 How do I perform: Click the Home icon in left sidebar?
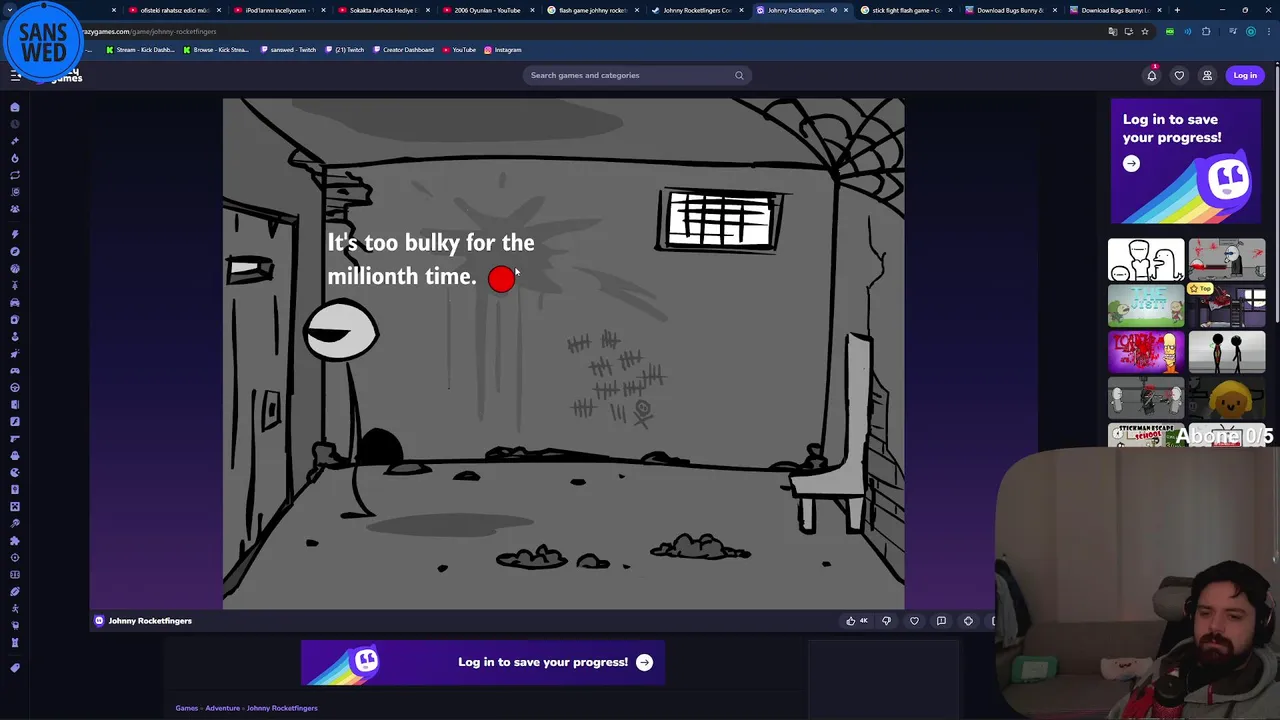click(x=15, y=107)
